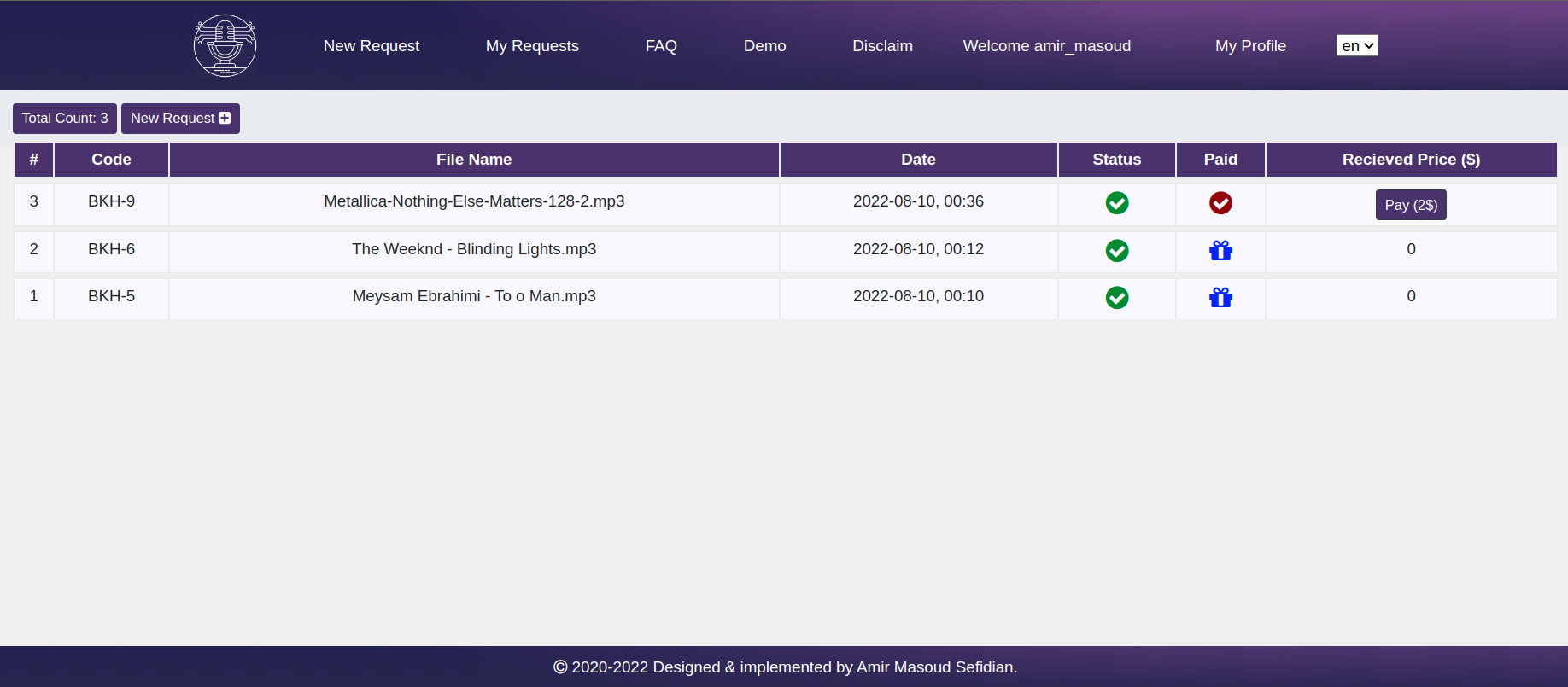
Task: Click the Pay (2$) button
Action: click(1411, 205)
